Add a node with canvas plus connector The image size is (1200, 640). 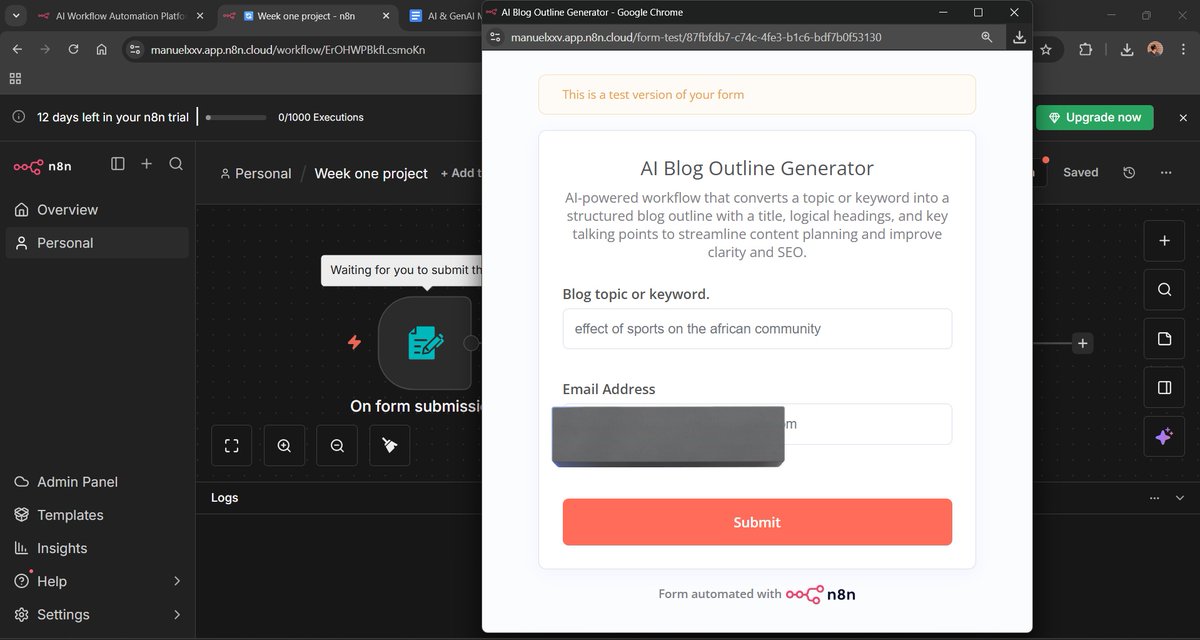[x=1082, y=343]
